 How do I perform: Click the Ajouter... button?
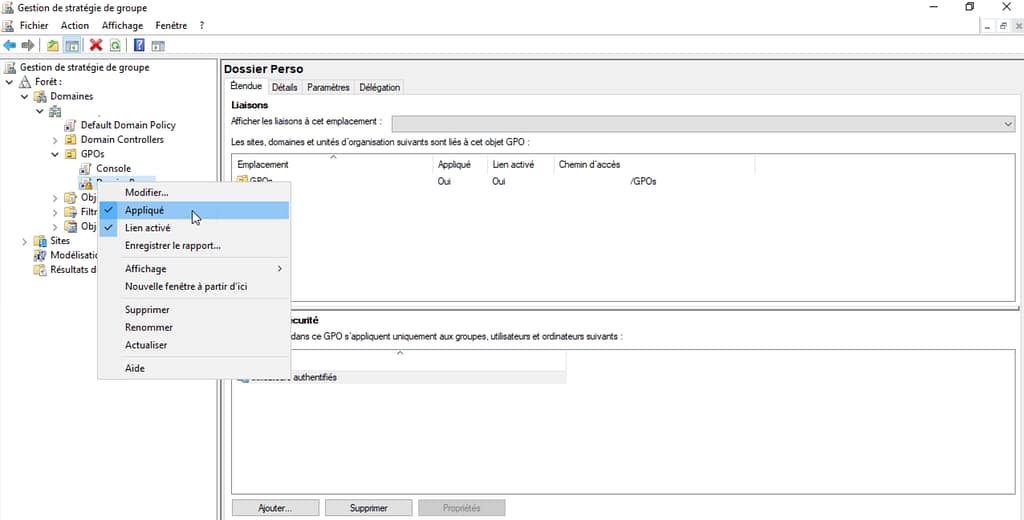click(x=274, y=508)
